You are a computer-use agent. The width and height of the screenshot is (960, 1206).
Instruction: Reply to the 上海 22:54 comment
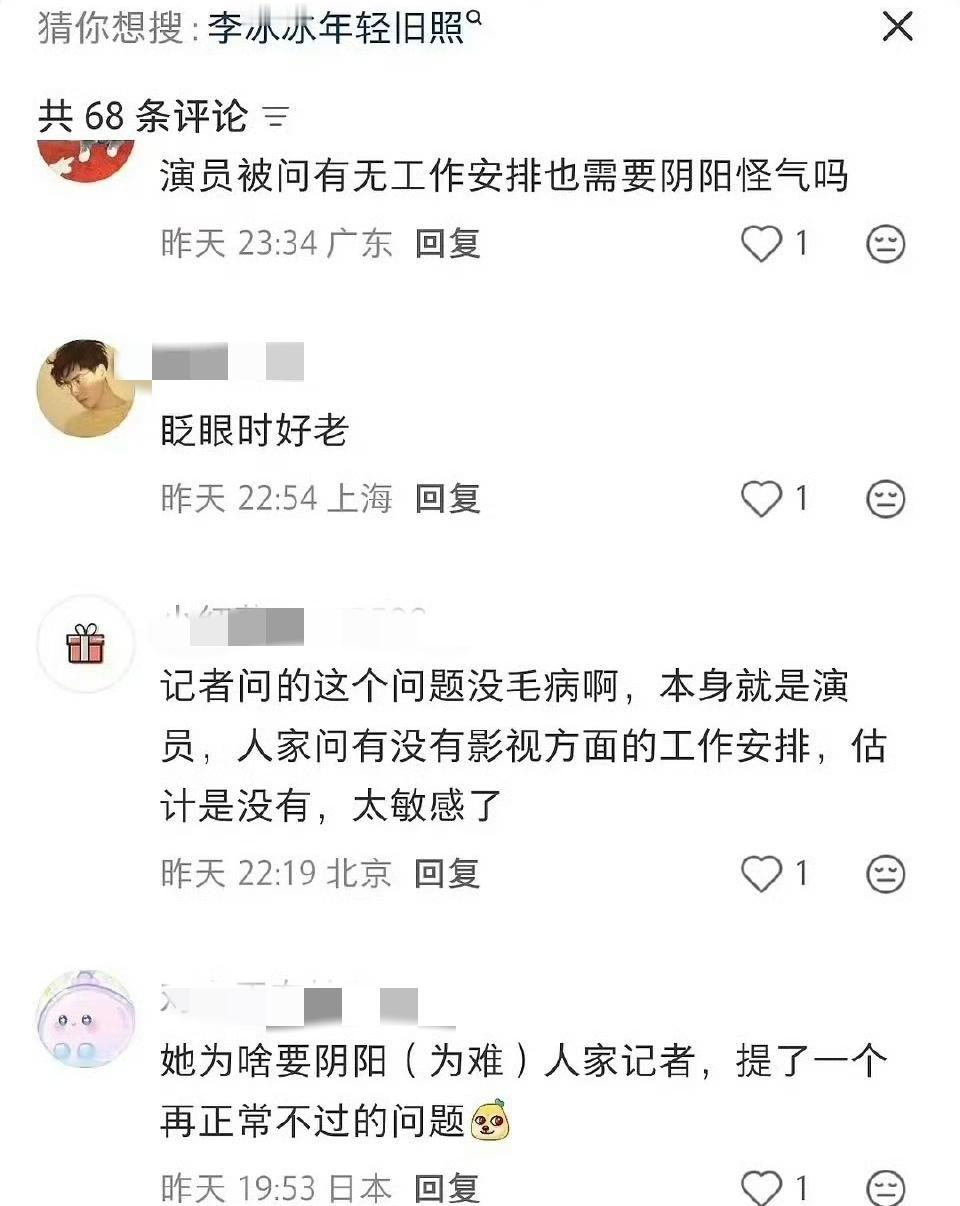tap(448, 498)
